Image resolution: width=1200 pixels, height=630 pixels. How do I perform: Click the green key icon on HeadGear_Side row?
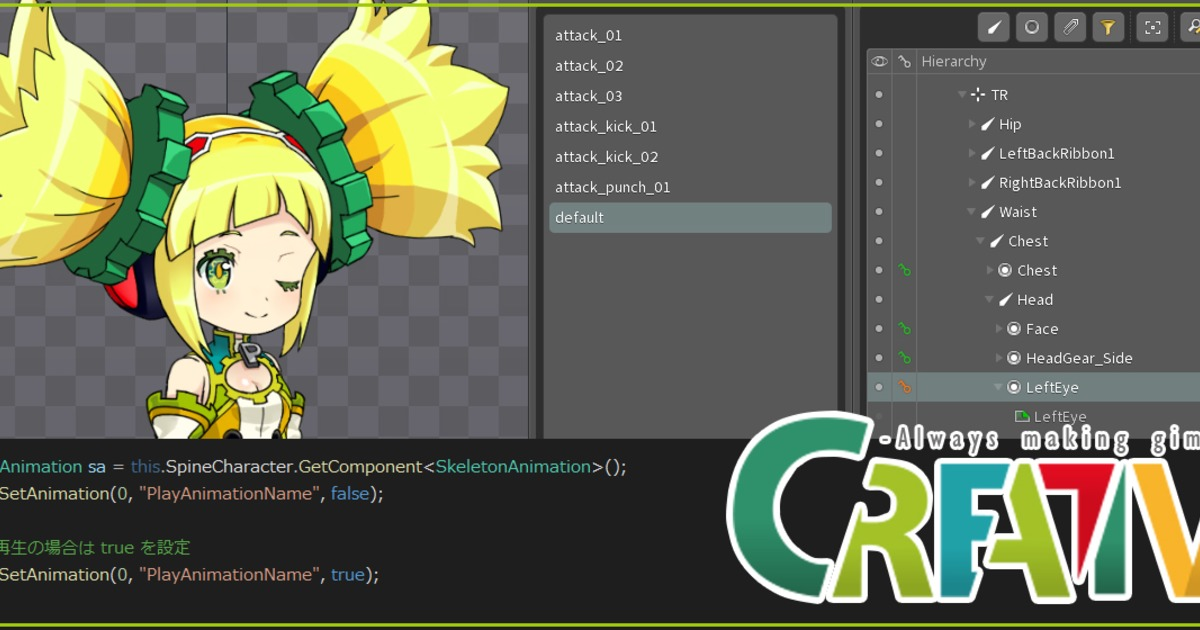[905, 358]
